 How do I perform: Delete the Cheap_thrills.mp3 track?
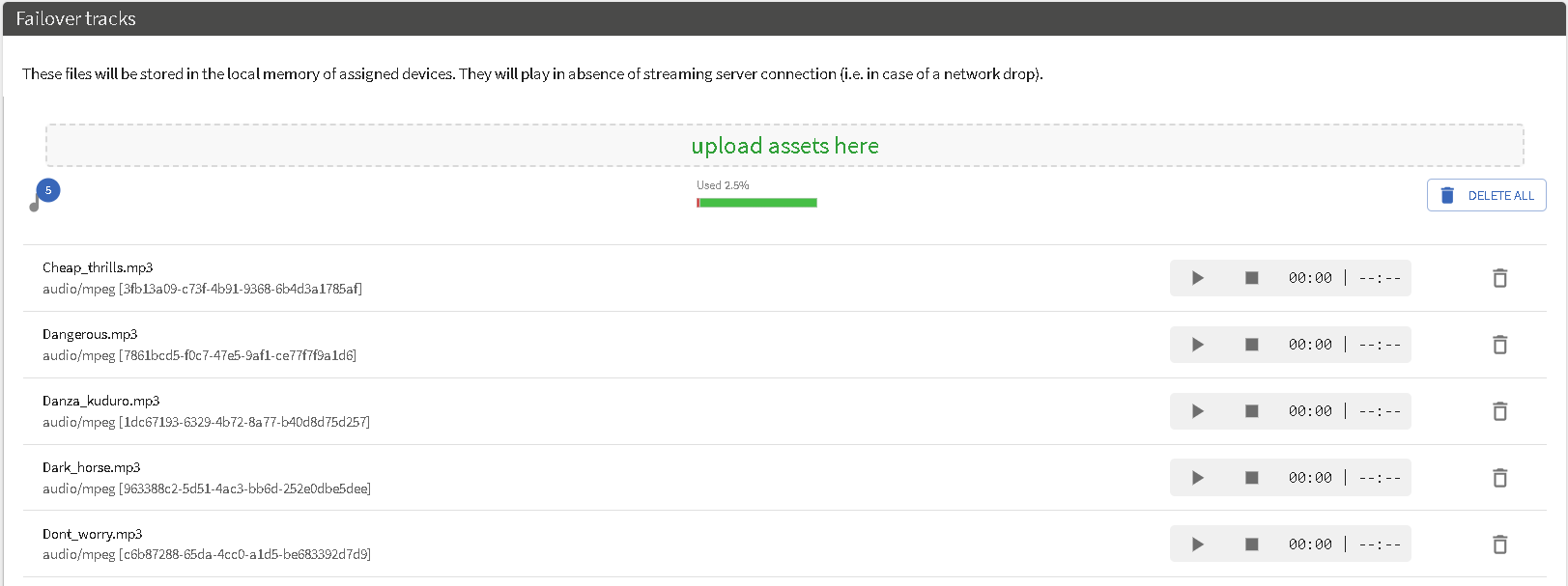tap(1499, 278)
